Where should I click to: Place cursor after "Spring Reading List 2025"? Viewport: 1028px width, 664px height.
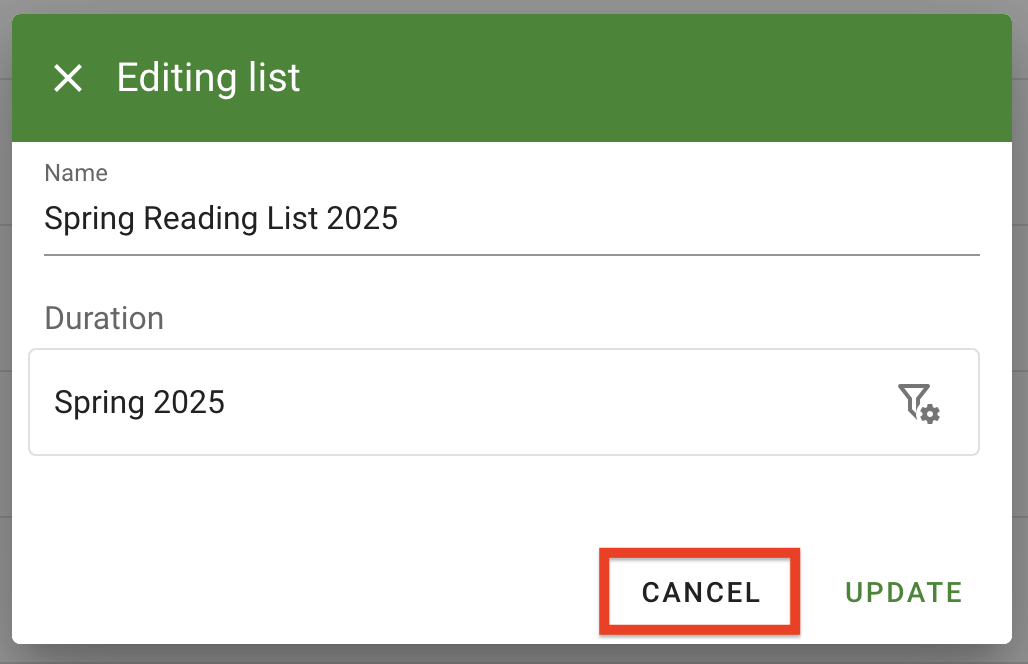(x=401, y=218)
